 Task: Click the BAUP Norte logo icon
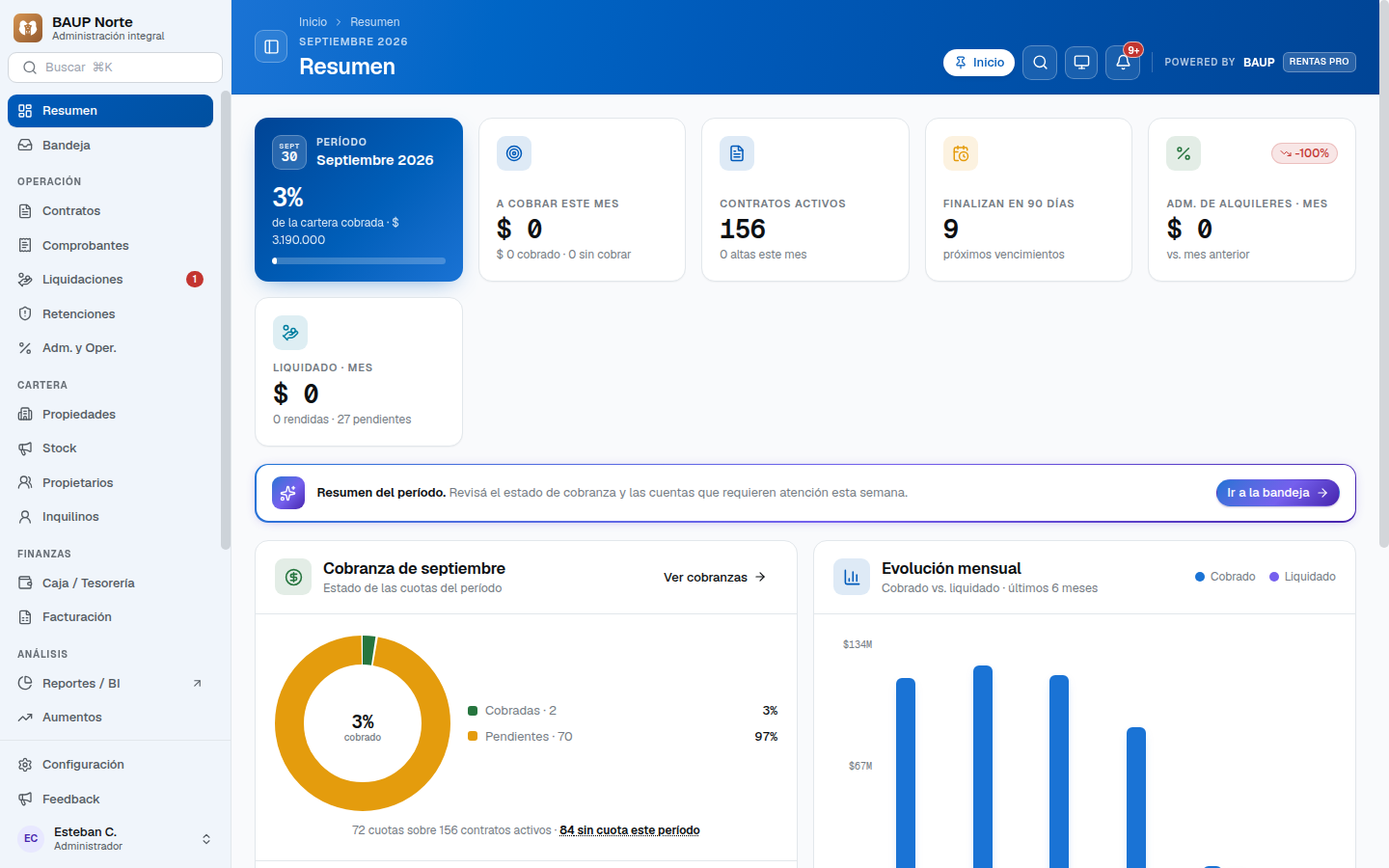(x=28, y=28)
